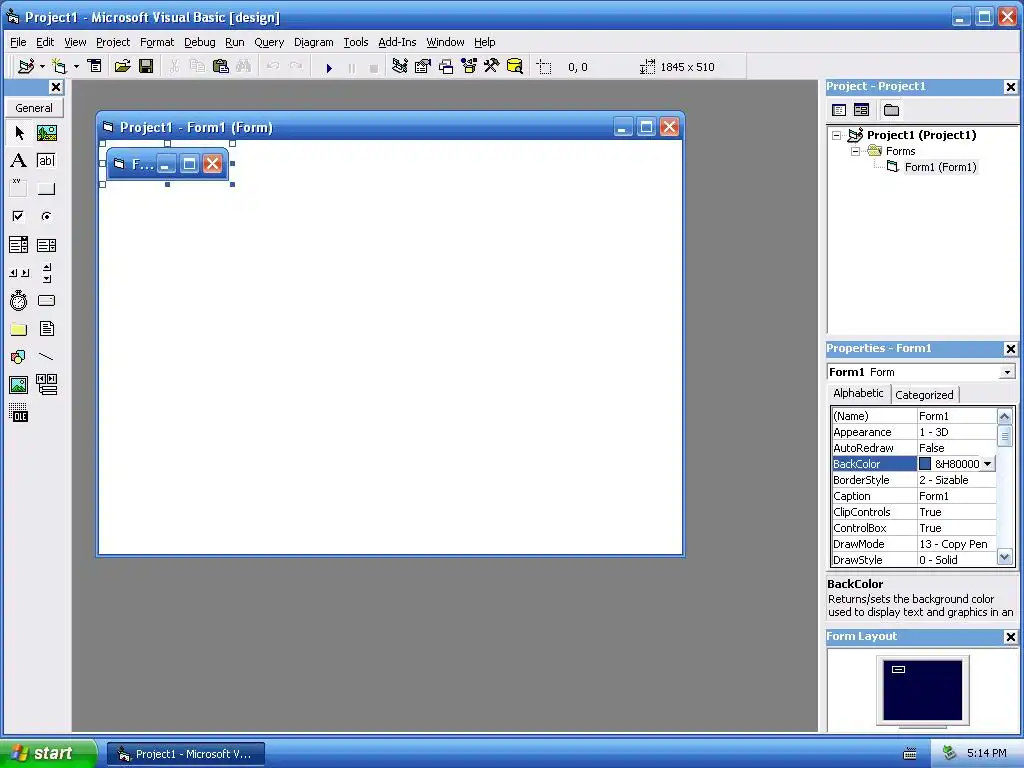Click the General toolbox tab button
The image size is (1024, 768).
pyautogui.click(x=34, y=108)
